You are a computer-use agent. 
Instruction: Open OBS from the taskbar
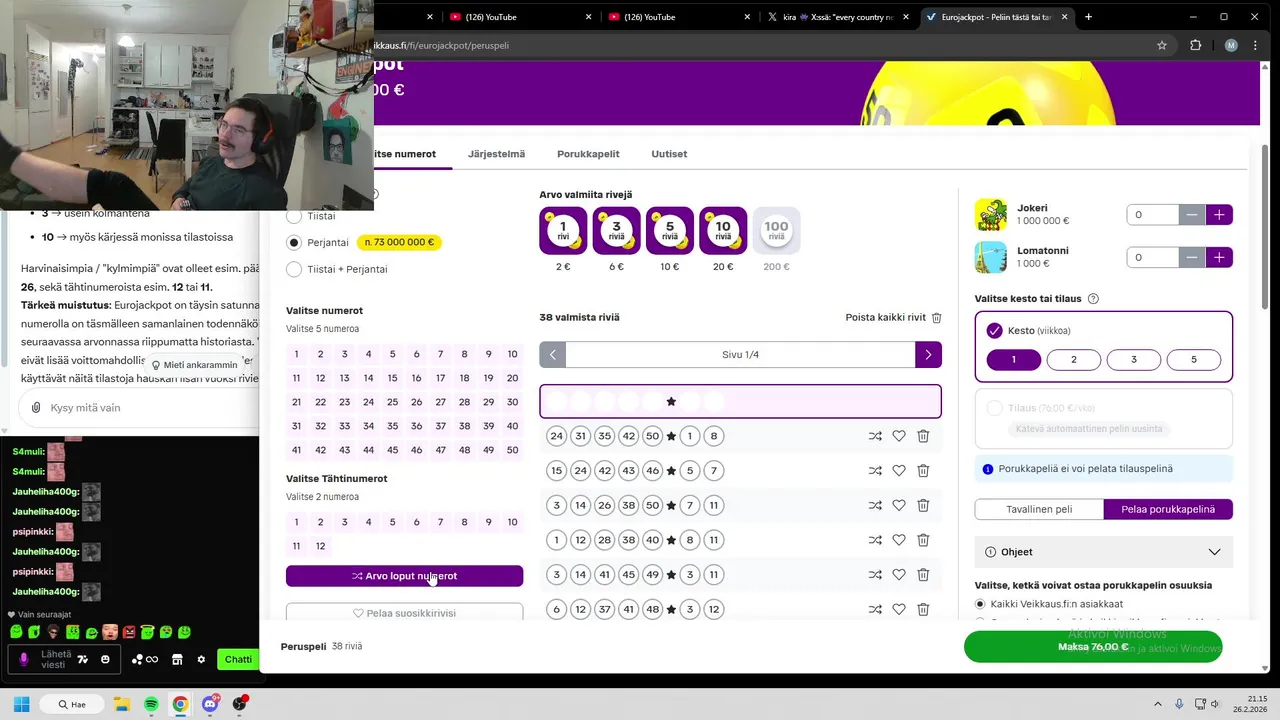(239, 704)
